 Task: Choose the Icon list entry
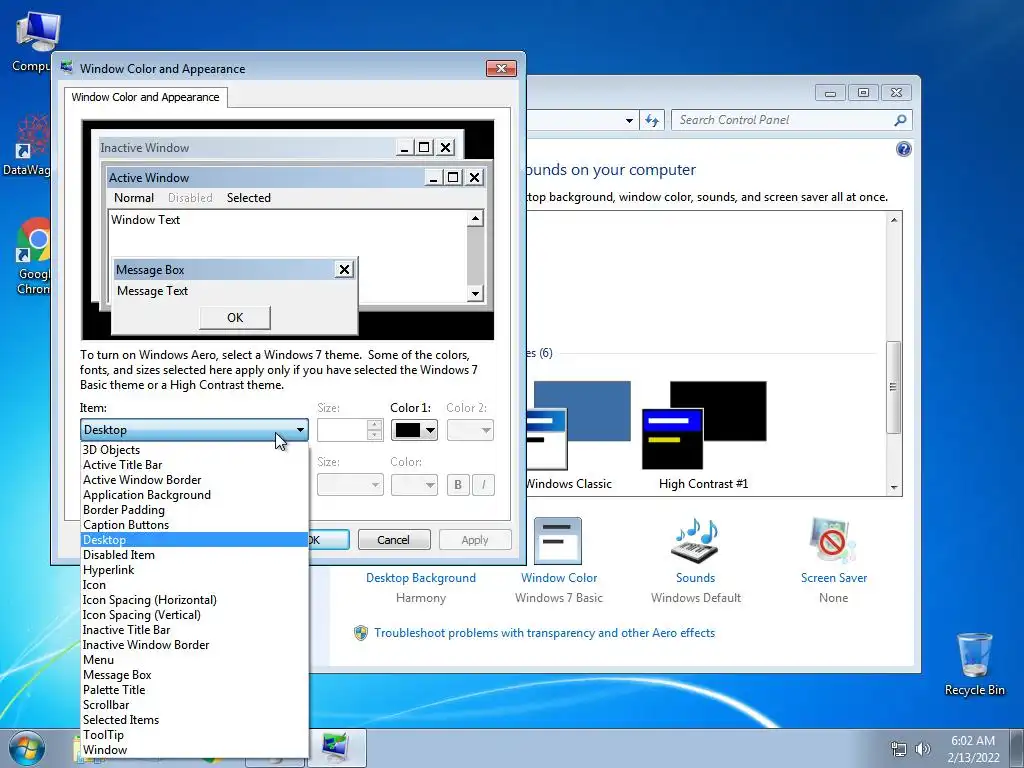pyautogui.click(x=194, y=584)
